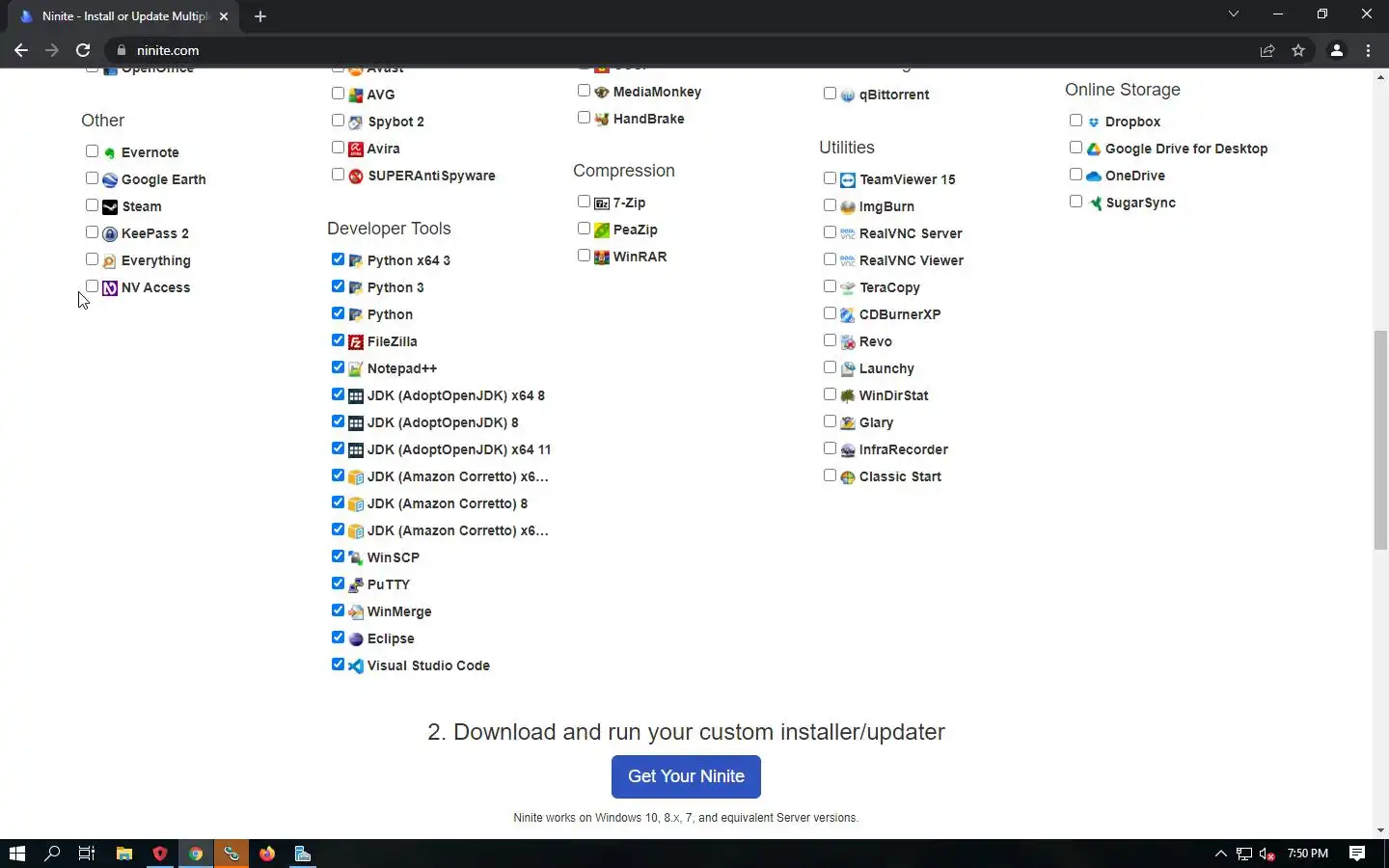This screenshot has width=1389, height=868.
Task: Click the NV Access icon
Action: click(110, 287)
